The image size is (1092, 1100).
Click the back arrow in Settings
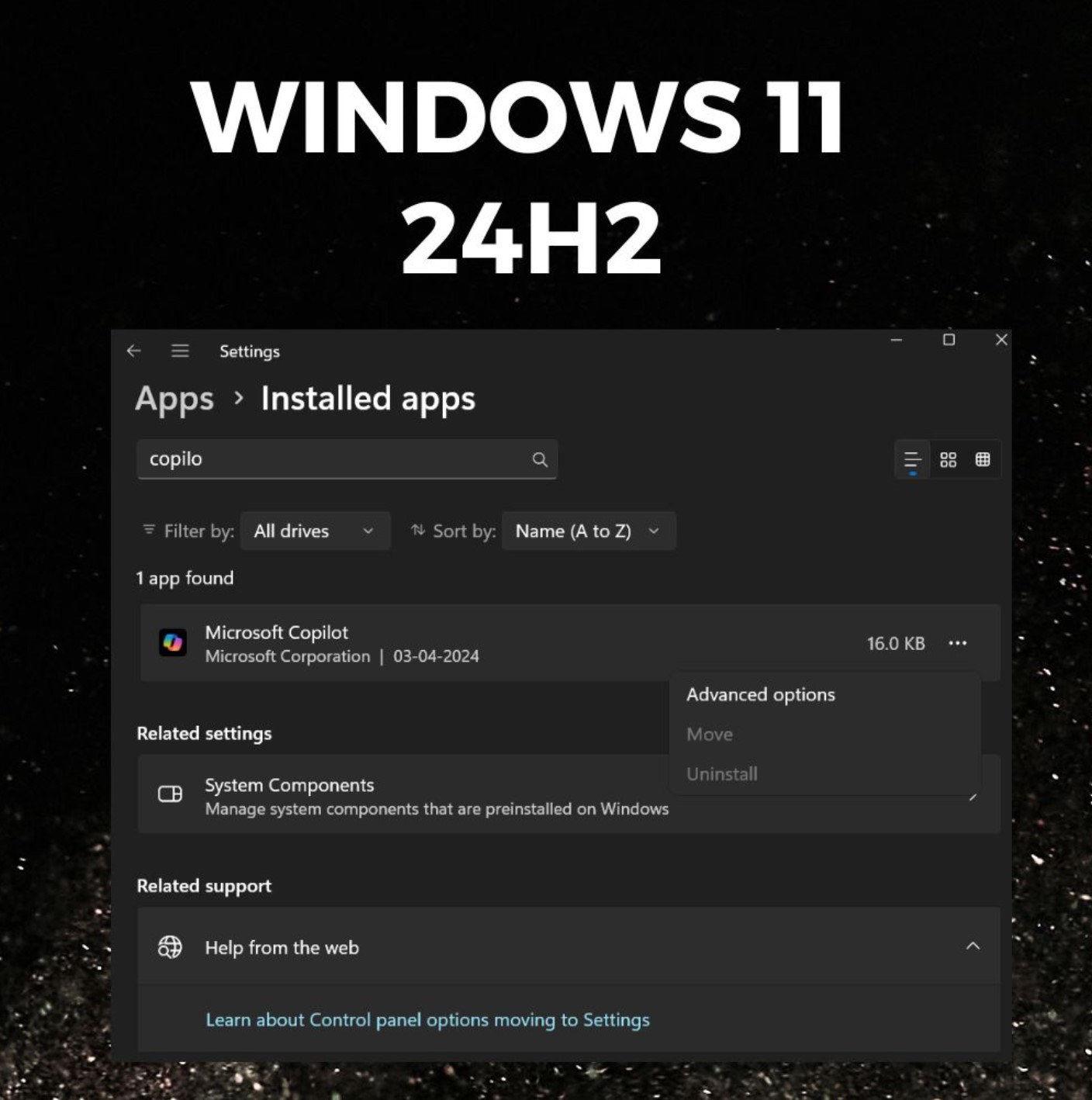pos(134,351)
